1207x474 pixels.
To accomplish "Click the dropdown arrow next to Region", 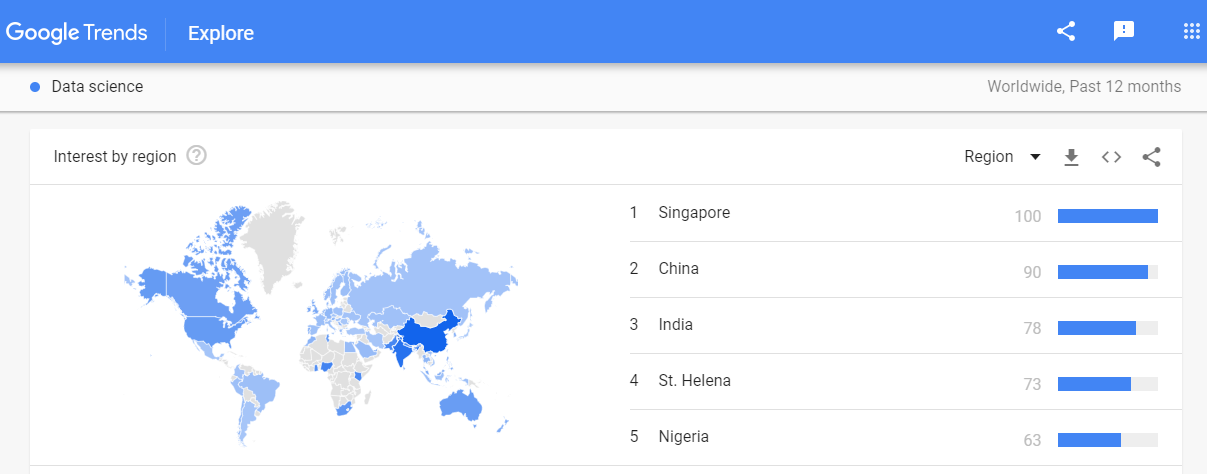I will 1035,157.
